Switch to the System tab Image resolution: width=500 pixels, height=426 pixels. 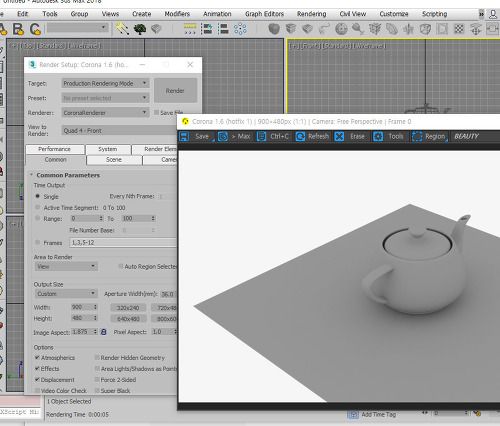tap(108, 149)
